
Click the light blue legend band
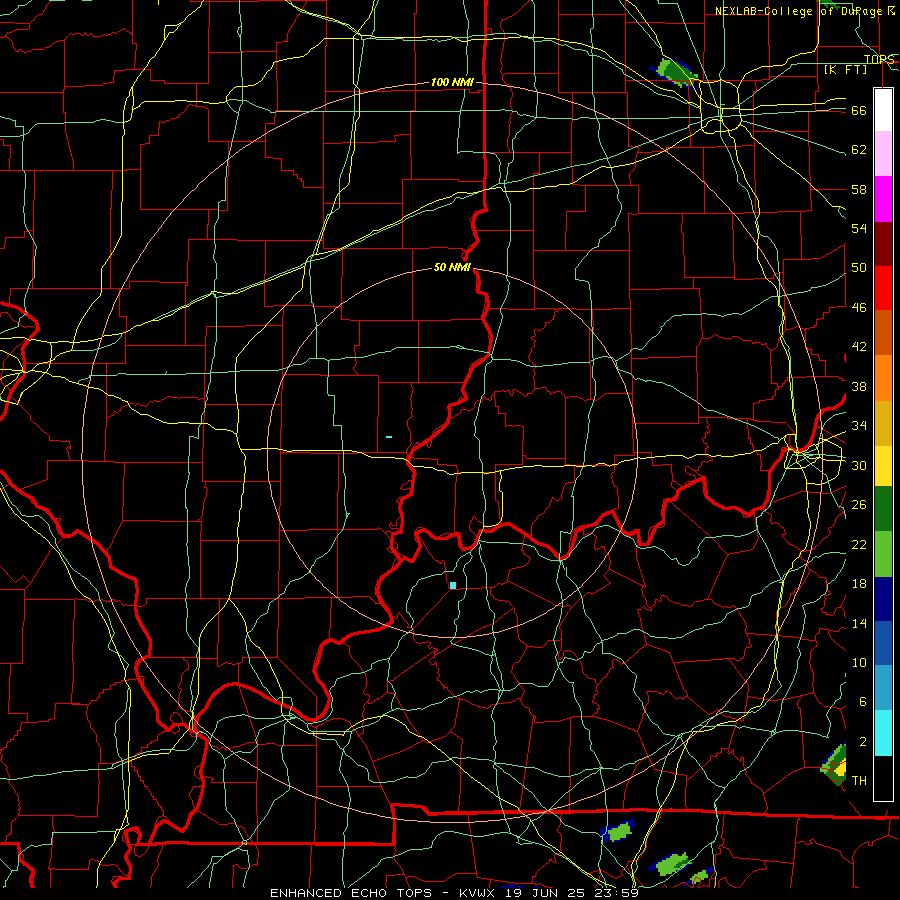click(x=883, y=688)
